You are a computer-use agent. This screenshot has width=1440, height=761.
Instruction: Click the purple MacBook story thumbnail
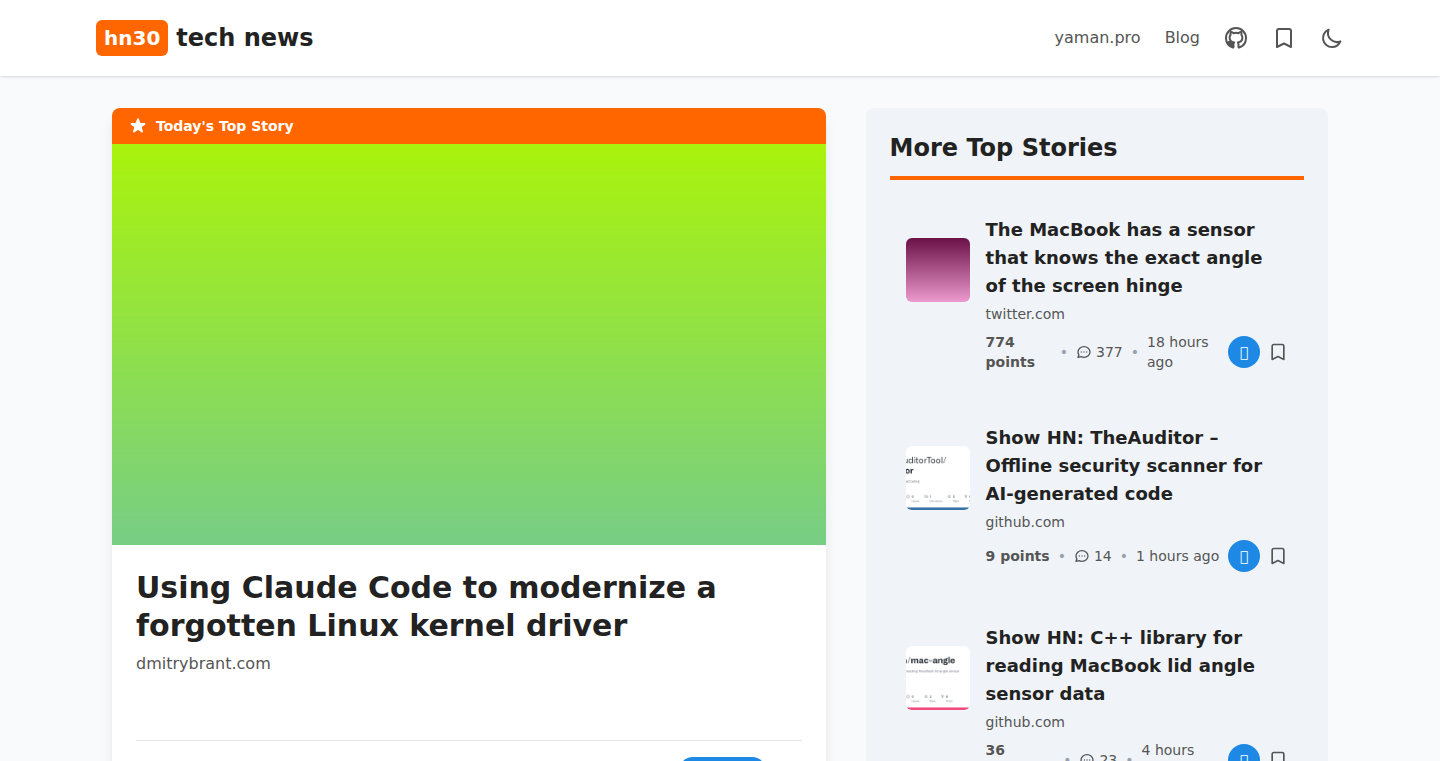(x=938, y=270)
